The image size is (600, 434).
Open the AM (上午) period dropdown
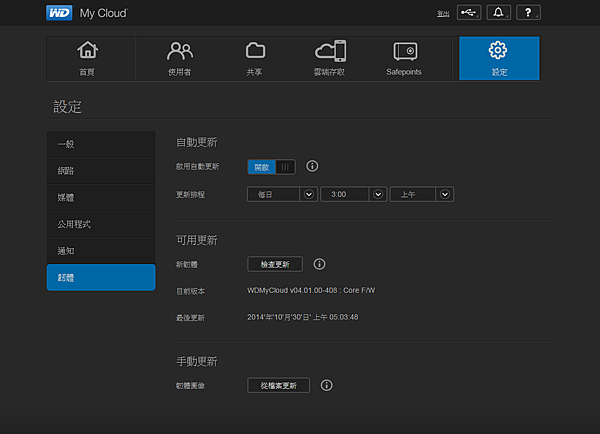tap(422, 194)
